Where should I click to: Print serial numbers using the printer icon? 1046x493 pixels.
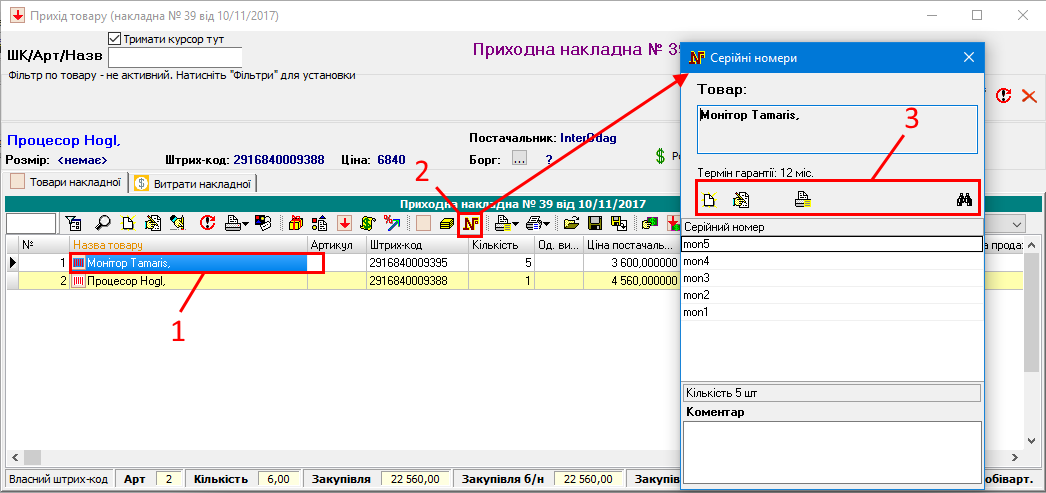tap(803, 199)
